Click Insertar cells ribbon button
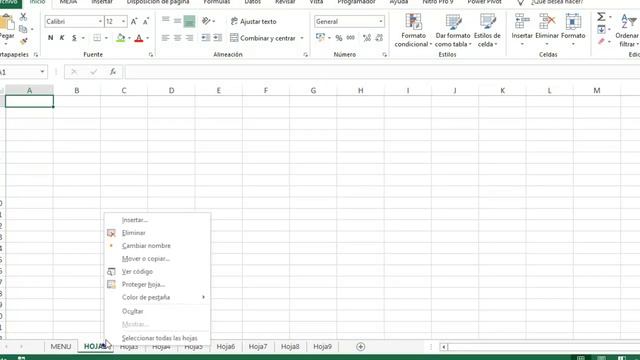Viewport: 640px width, 360px height. coord(522,30)
